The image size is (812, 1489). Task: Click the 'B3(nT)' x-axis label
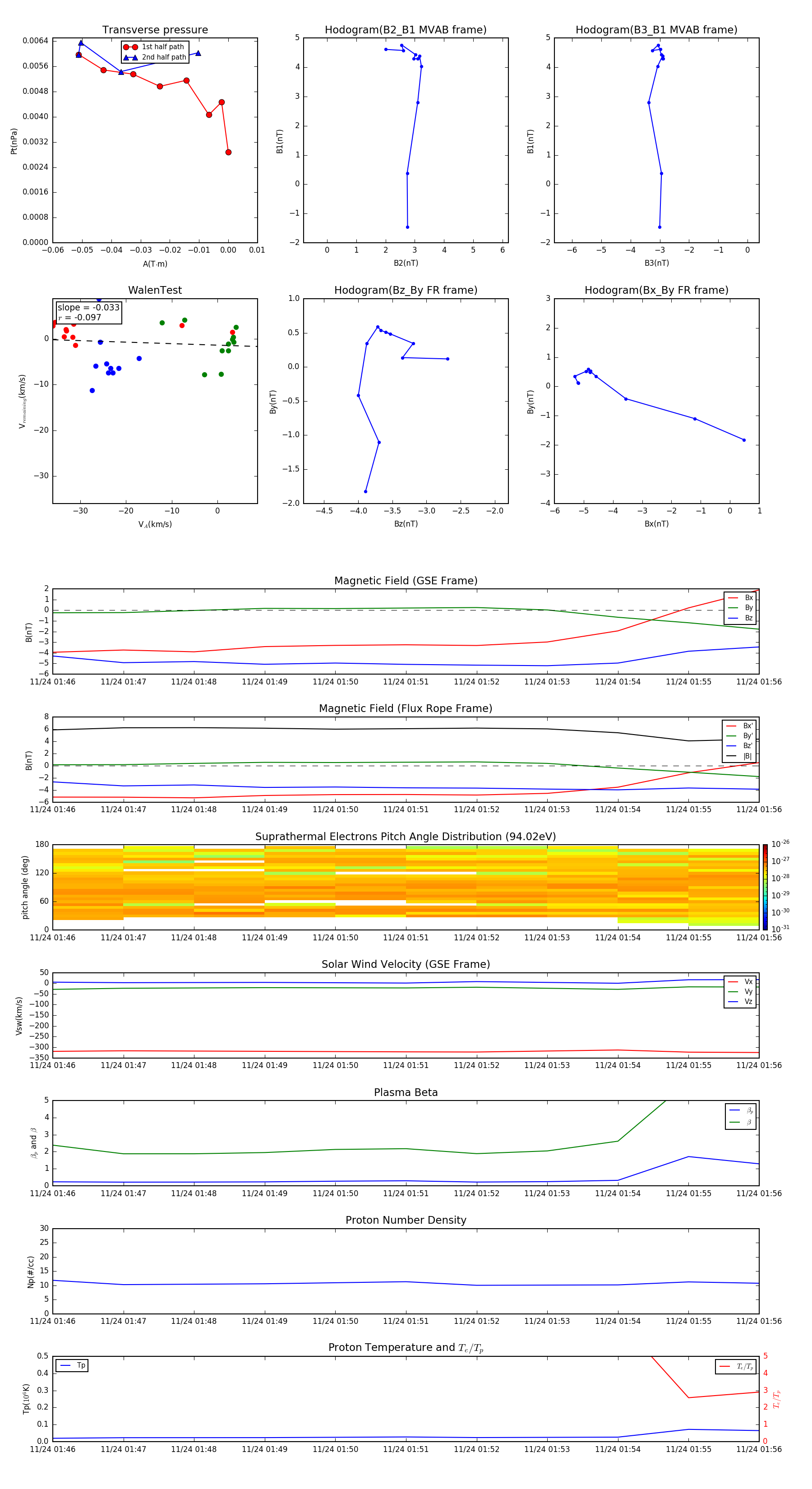tap(656, 263)
